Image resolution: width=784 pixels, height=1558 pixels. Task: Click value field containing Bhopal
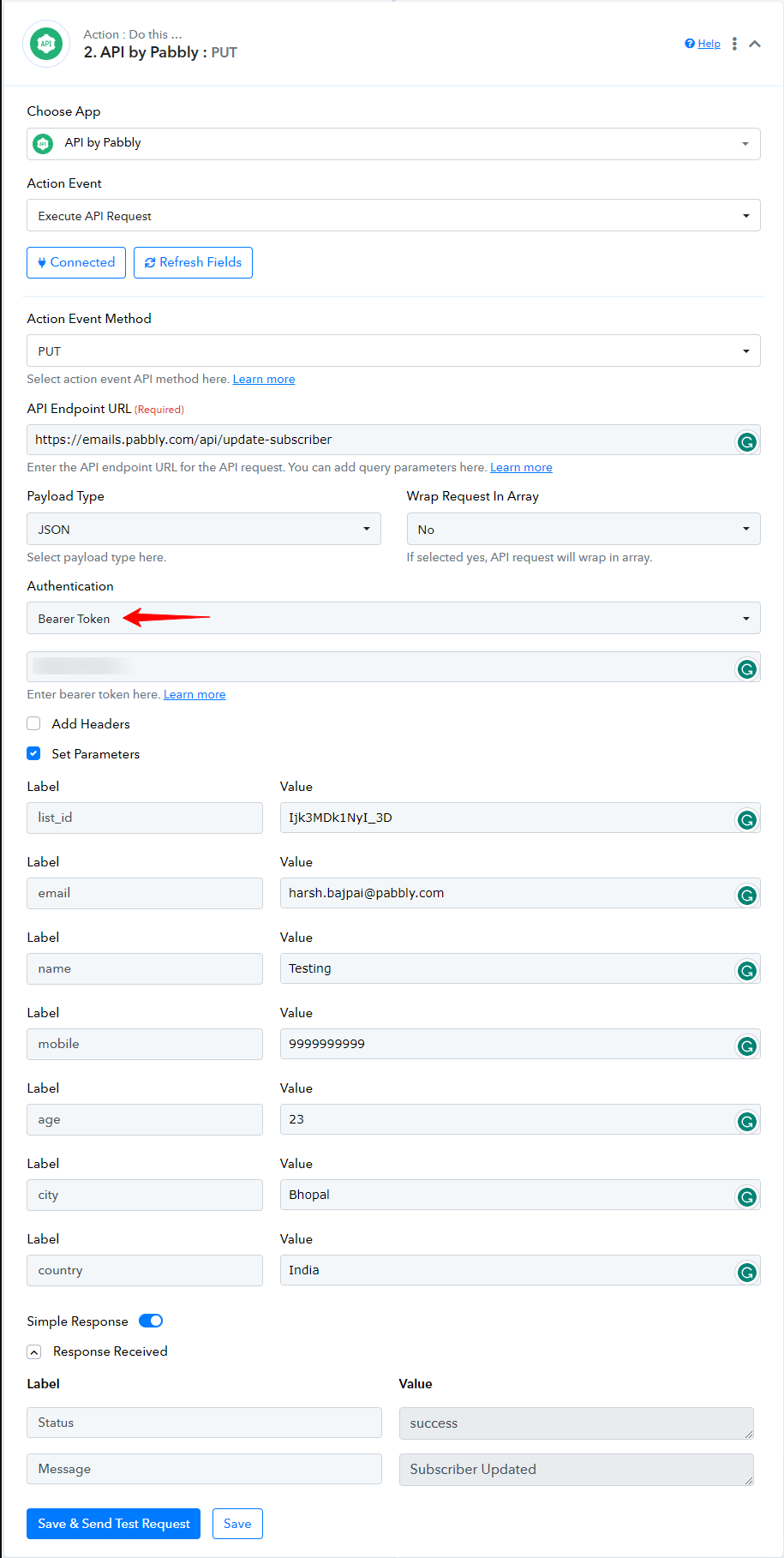520,1195
